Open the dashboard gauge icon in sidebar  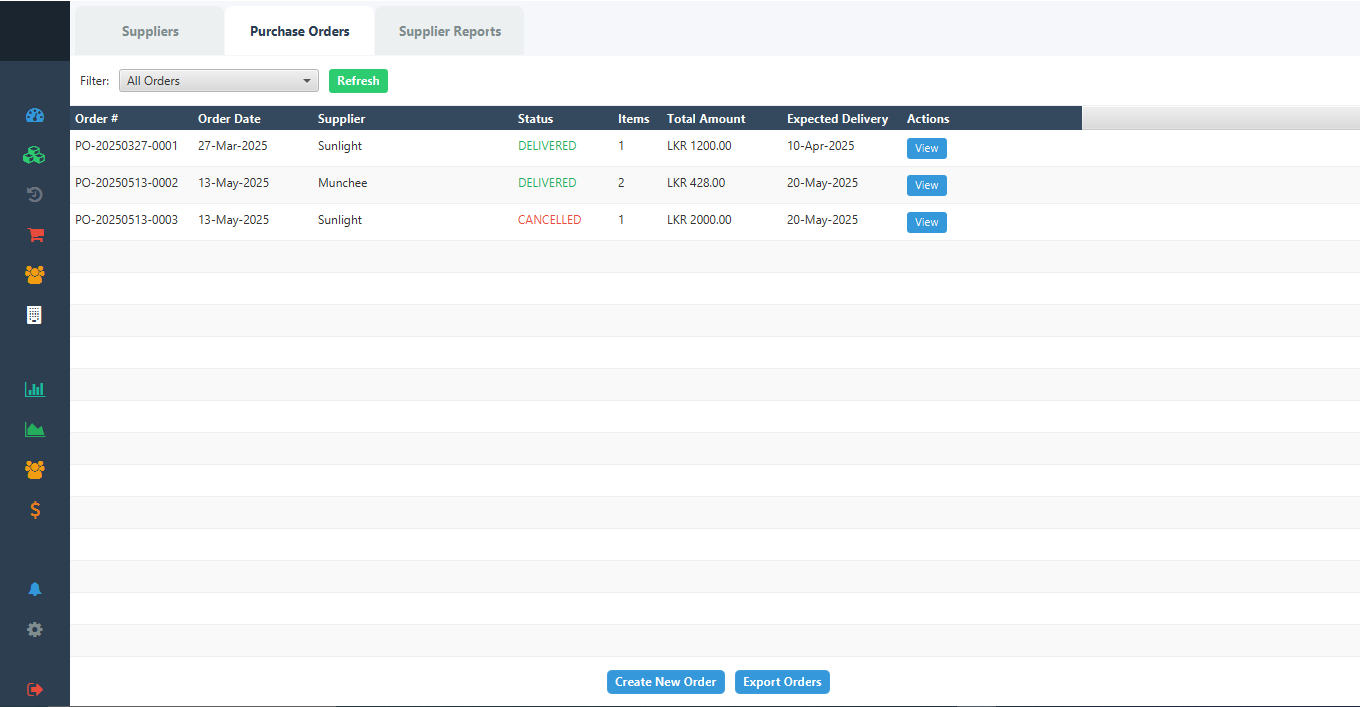click(x=35, y=115)
